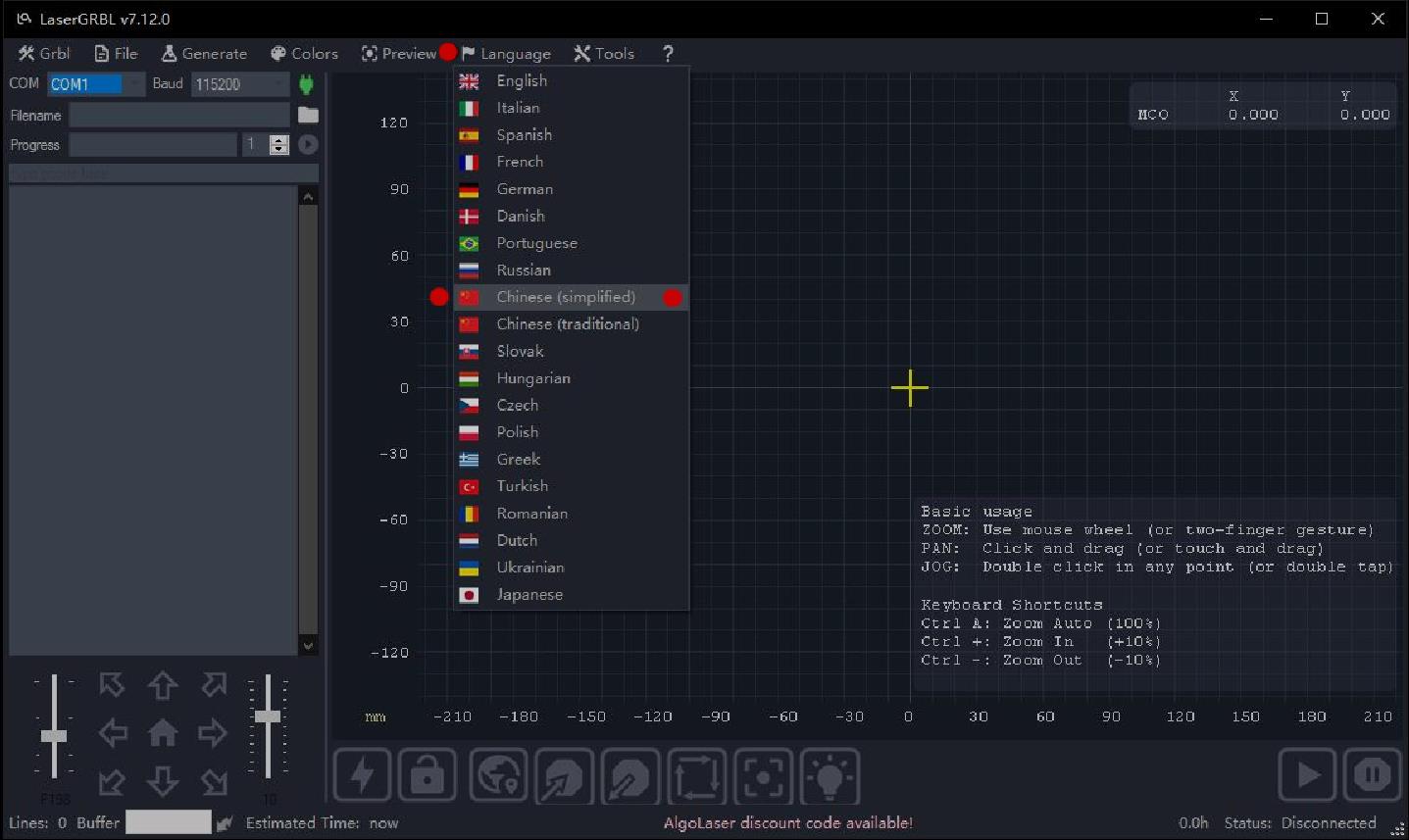Click the jog step size slider handle
The image size is (1409, 840).
click(x=268, y=716)
